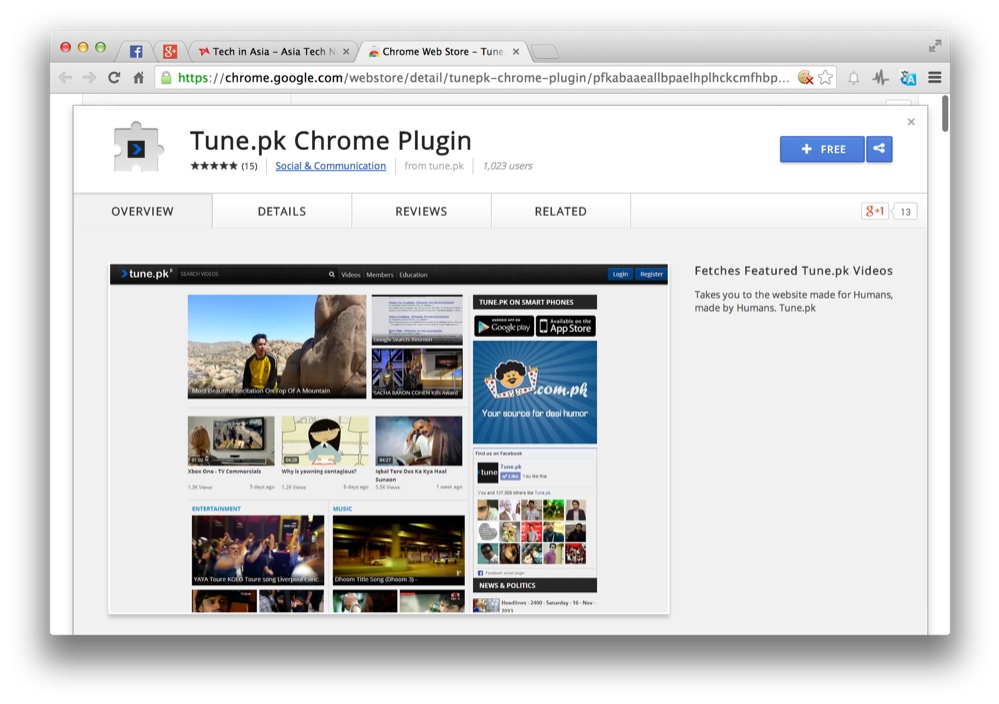The width and height of the screenshot is (999, 704).
Task: Click the +1 count showing 13
Action: point(905,212)
